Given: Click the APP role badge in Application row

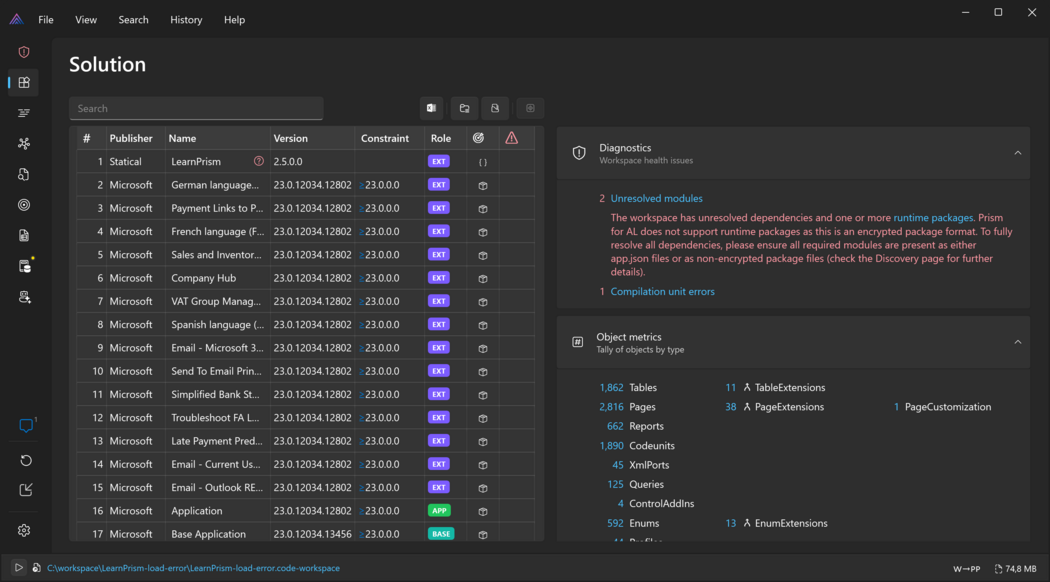Looking at the screenshot, I should tap(439, 510).
